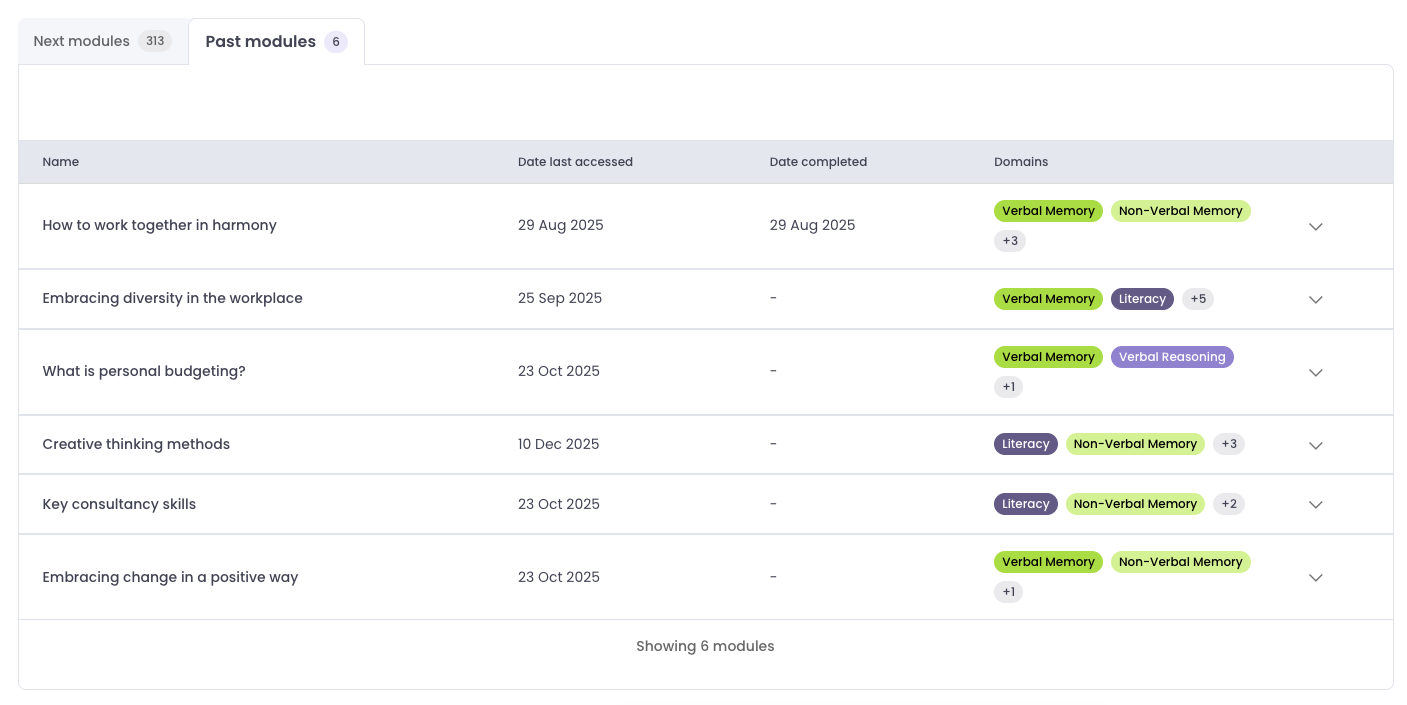Click the 6 count badge on Past modules
This screenshot has height=705, width=1407.
pos(336,42)
